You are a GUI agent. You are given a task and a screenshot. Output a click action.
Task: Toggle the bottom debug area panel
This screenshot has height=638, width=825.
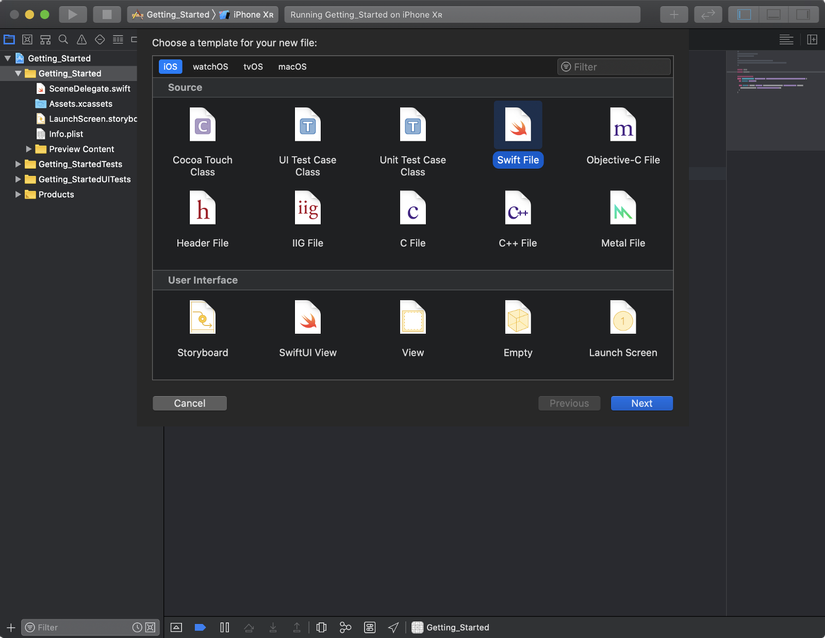tap(772, 14)
